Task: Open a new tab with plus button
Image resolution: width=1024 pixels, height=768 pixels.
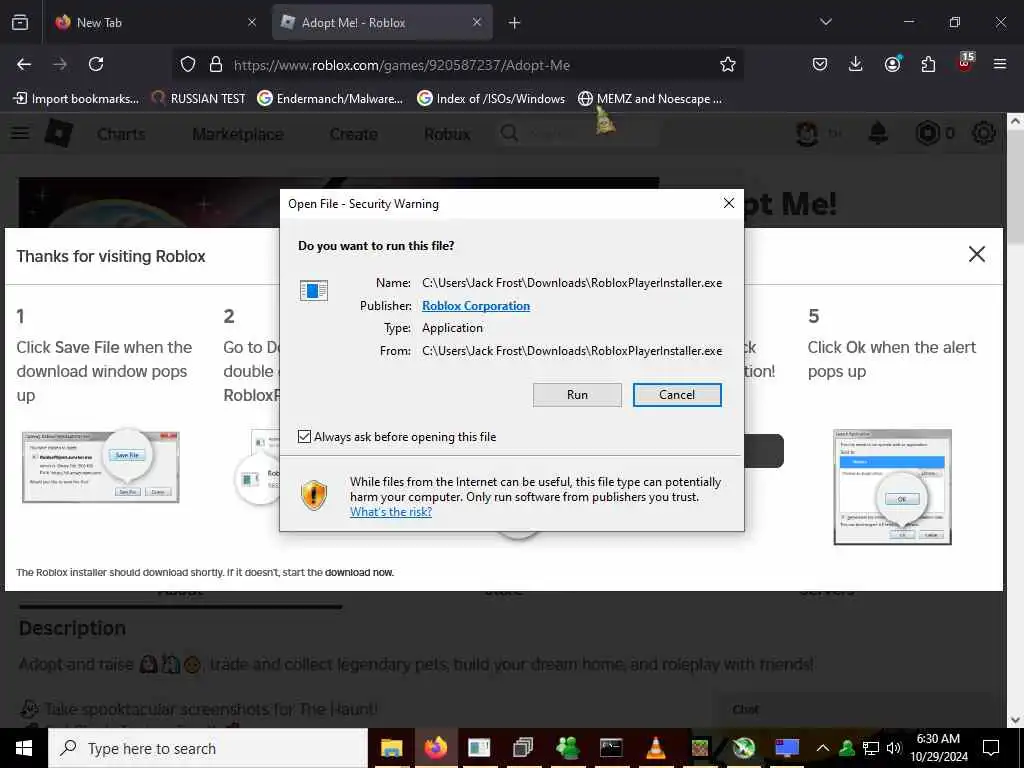Action: (x=515, y=23)
